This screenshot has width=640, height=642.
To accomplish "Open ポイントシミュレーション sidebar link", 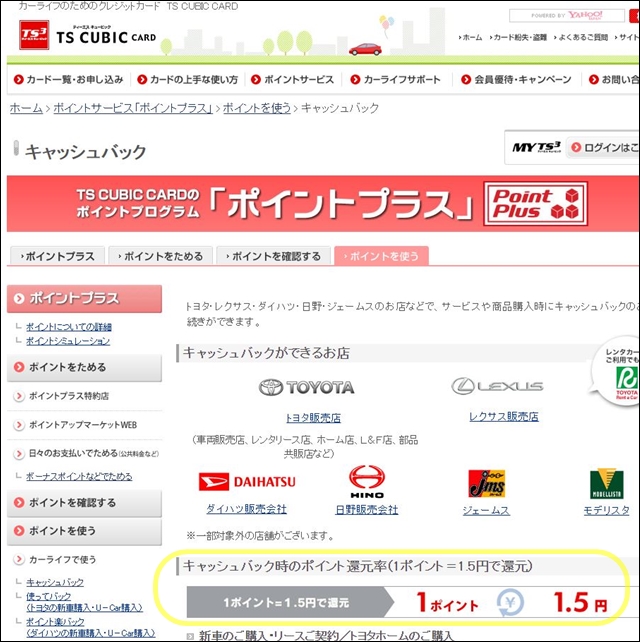I will (x=68, y=341).
